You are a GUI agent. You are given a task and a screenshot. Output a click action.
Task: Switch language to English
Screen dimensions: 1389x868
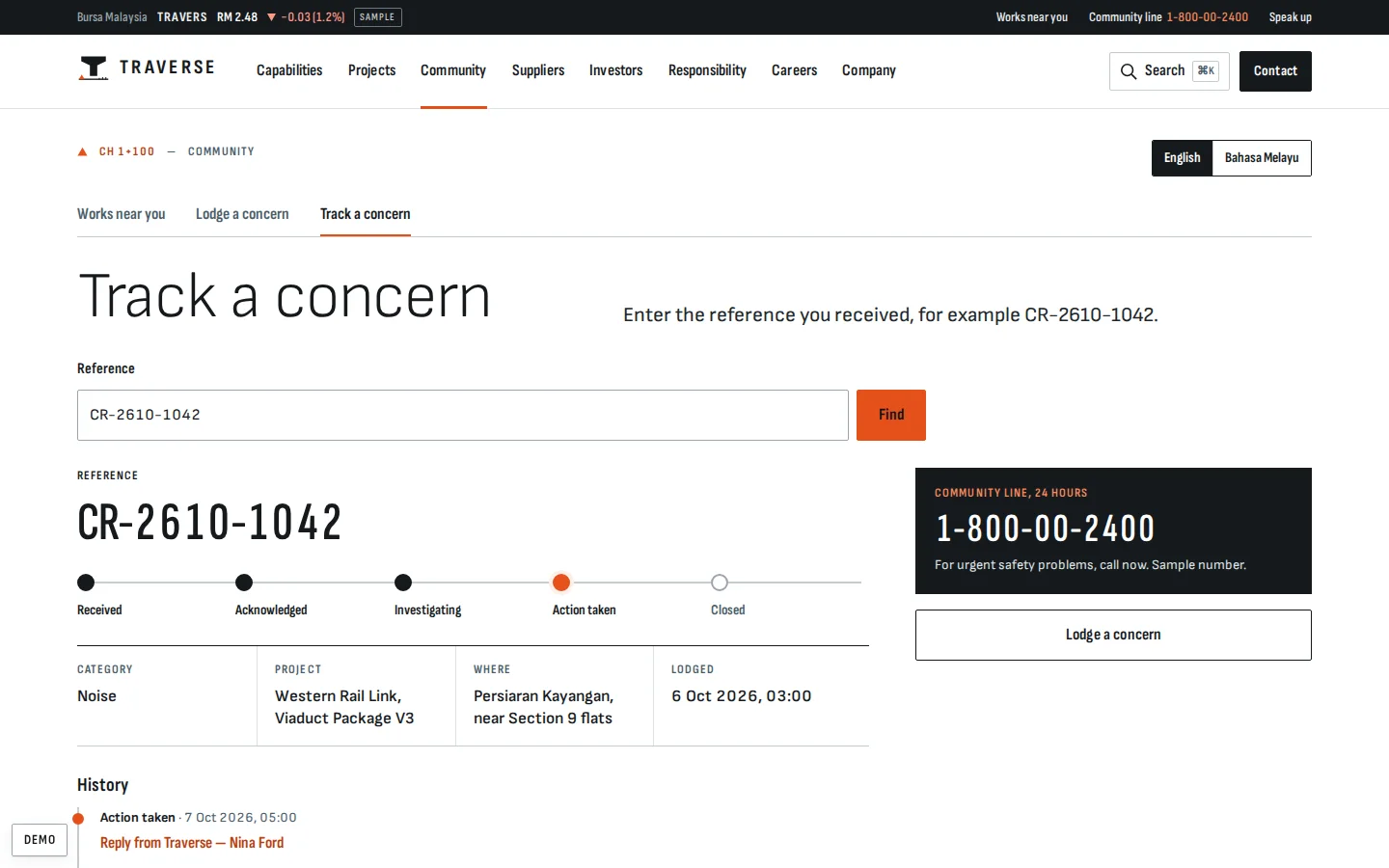tap(1182, 158)
